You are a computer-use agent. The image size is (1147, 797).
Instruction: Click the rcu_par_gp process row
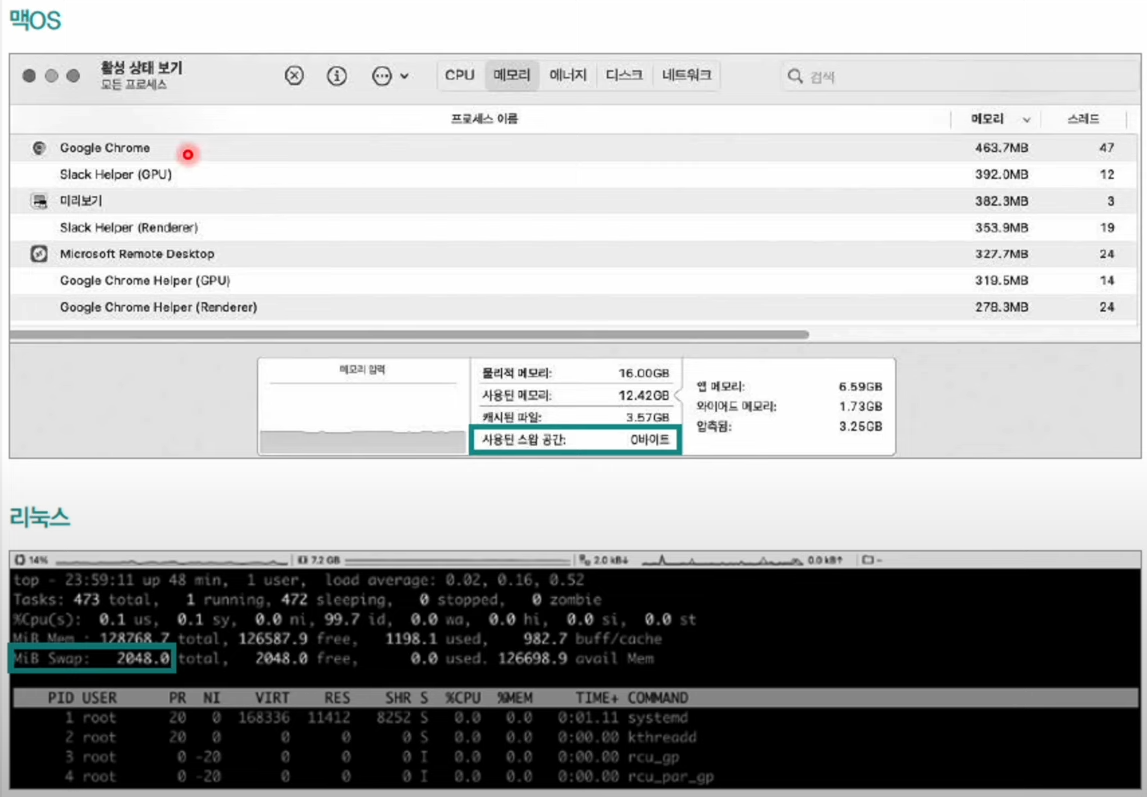point(574,777)
